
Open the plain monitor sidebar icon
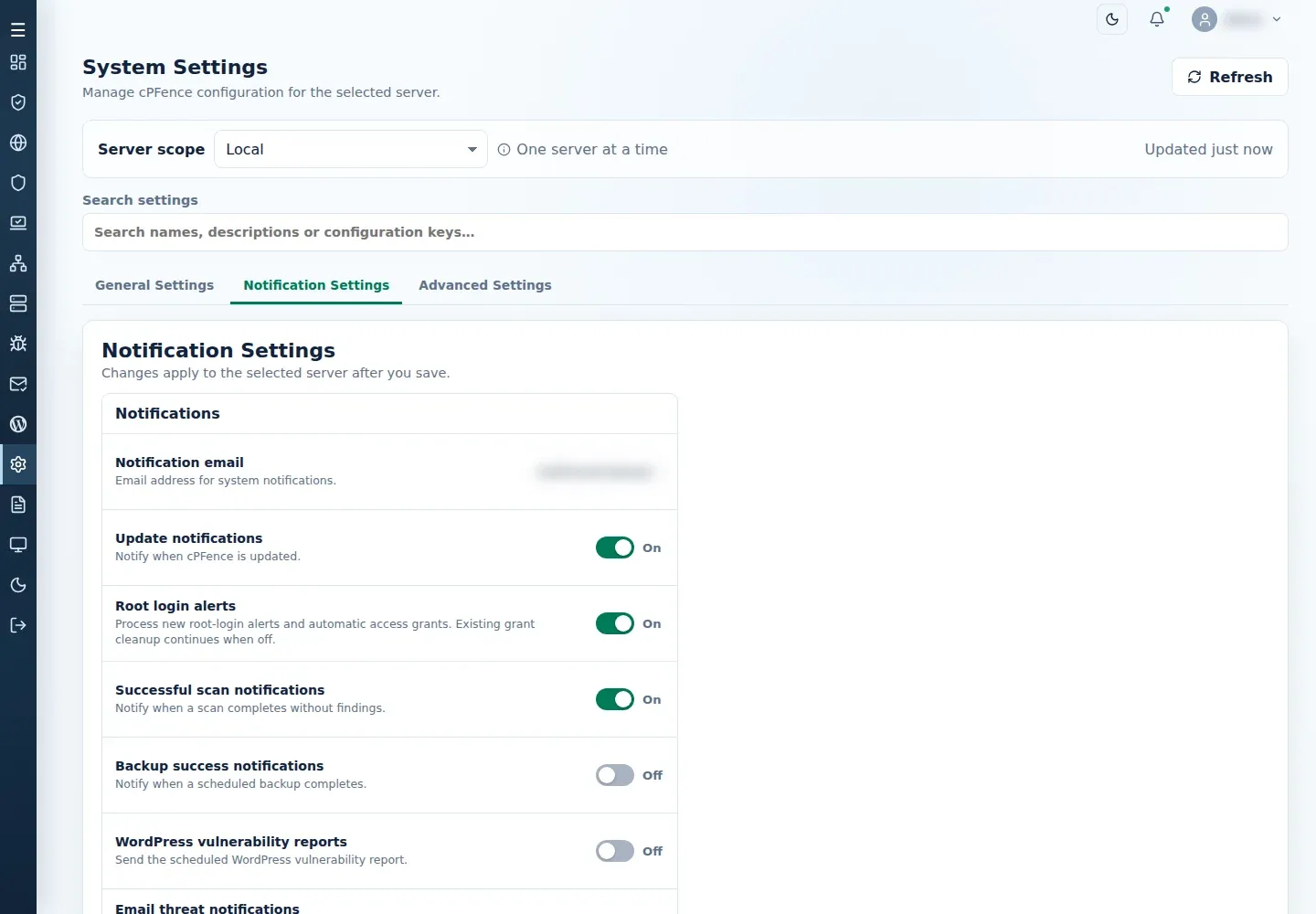(x=18, y=545)
